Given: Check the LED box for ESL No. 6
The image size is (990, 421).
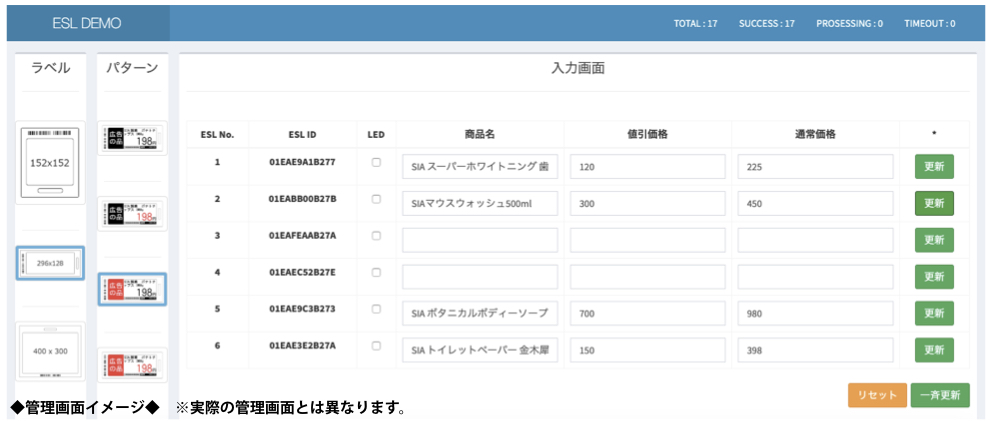Looking at the screenshot, I should (x=376, y=346).
